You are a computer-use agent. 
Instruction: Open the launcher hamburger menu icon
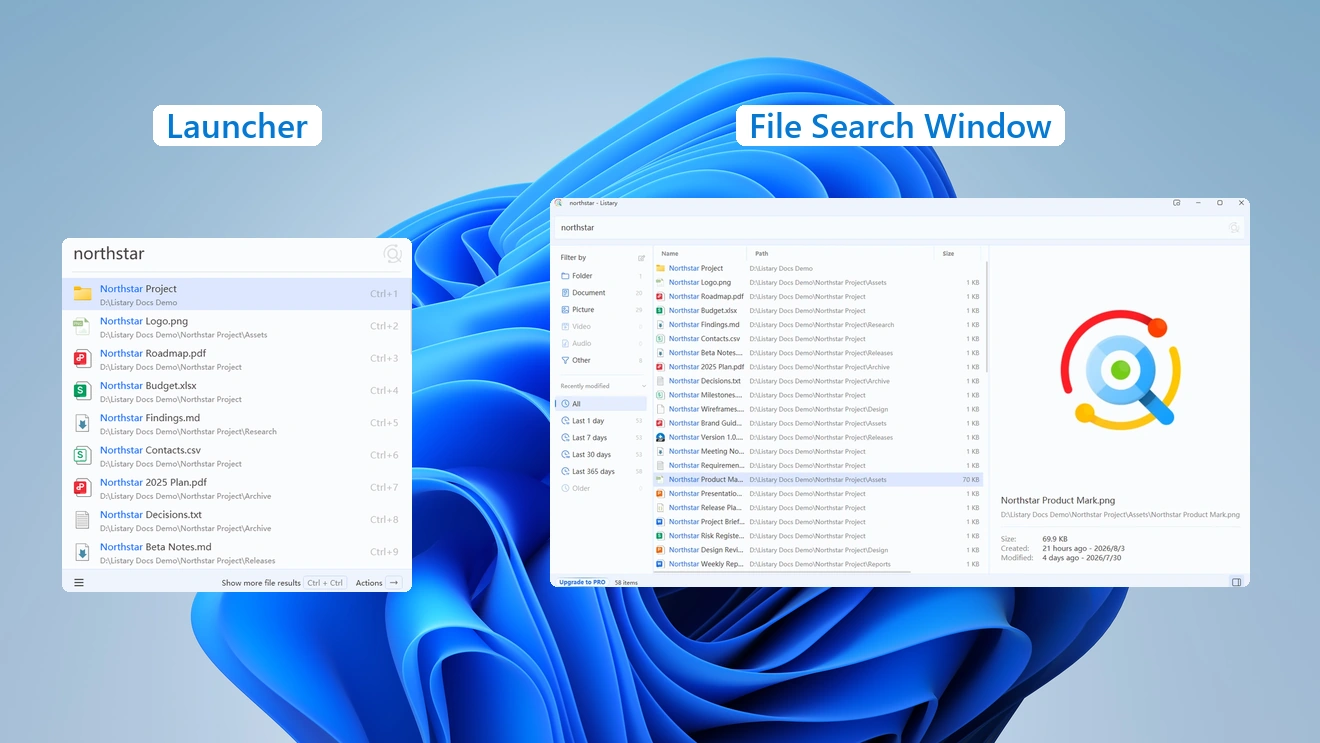click(79, 583)
